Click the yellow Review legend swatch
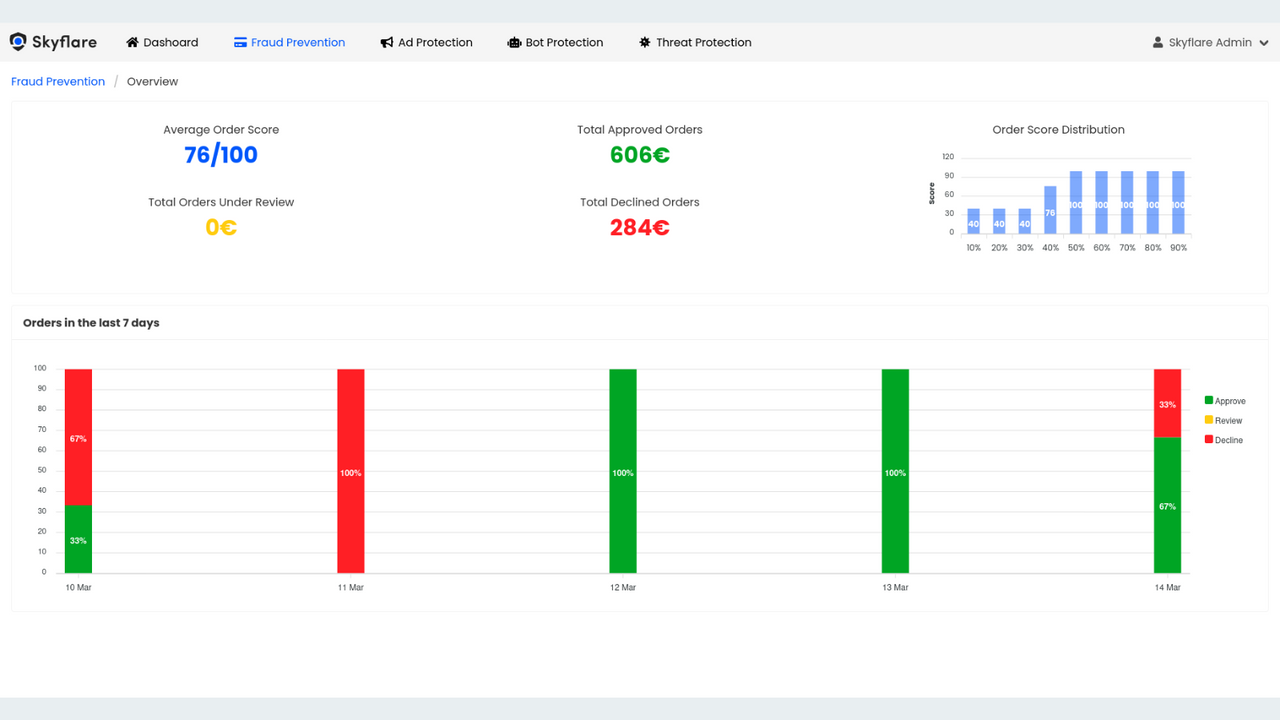The image size is (1280, 720). click(x=1209, y=420)
